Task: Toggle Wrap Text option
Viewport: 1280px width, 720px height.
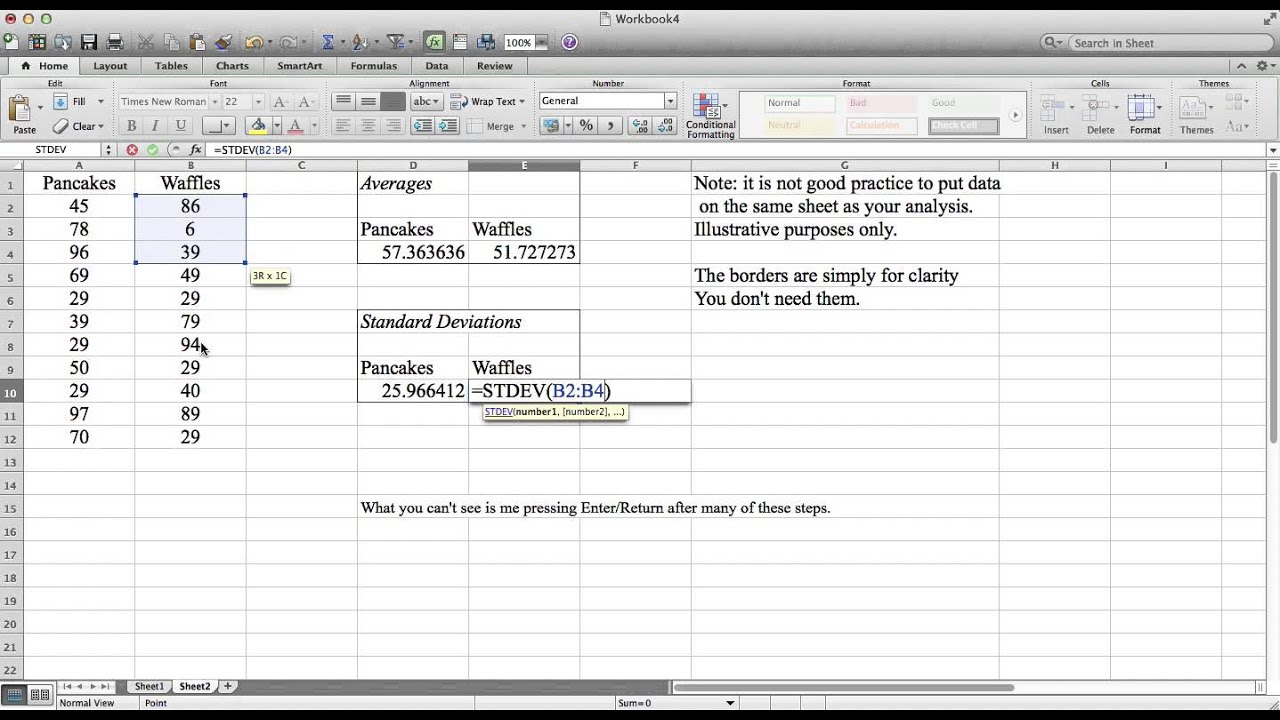Action: click(488, 101)
